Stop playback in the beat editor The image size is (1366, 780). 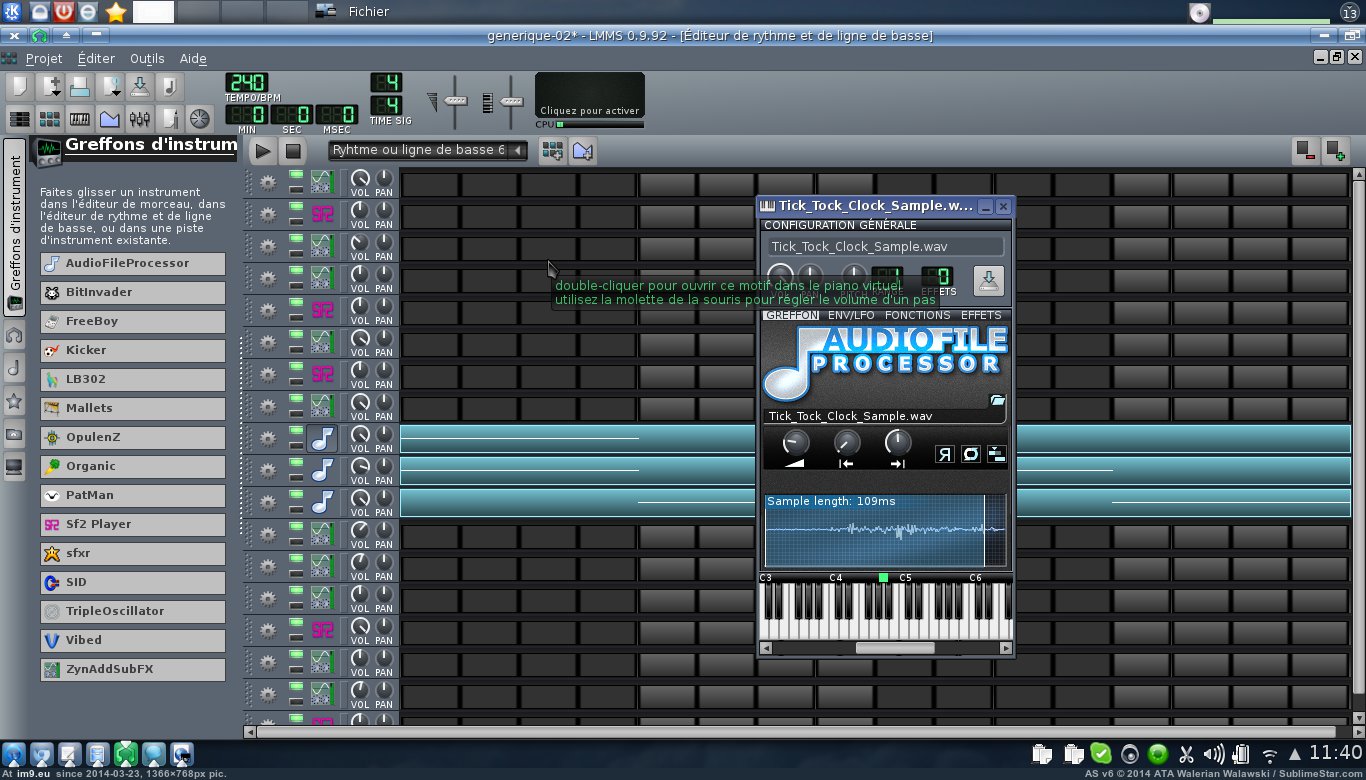[x=293, y=151]
